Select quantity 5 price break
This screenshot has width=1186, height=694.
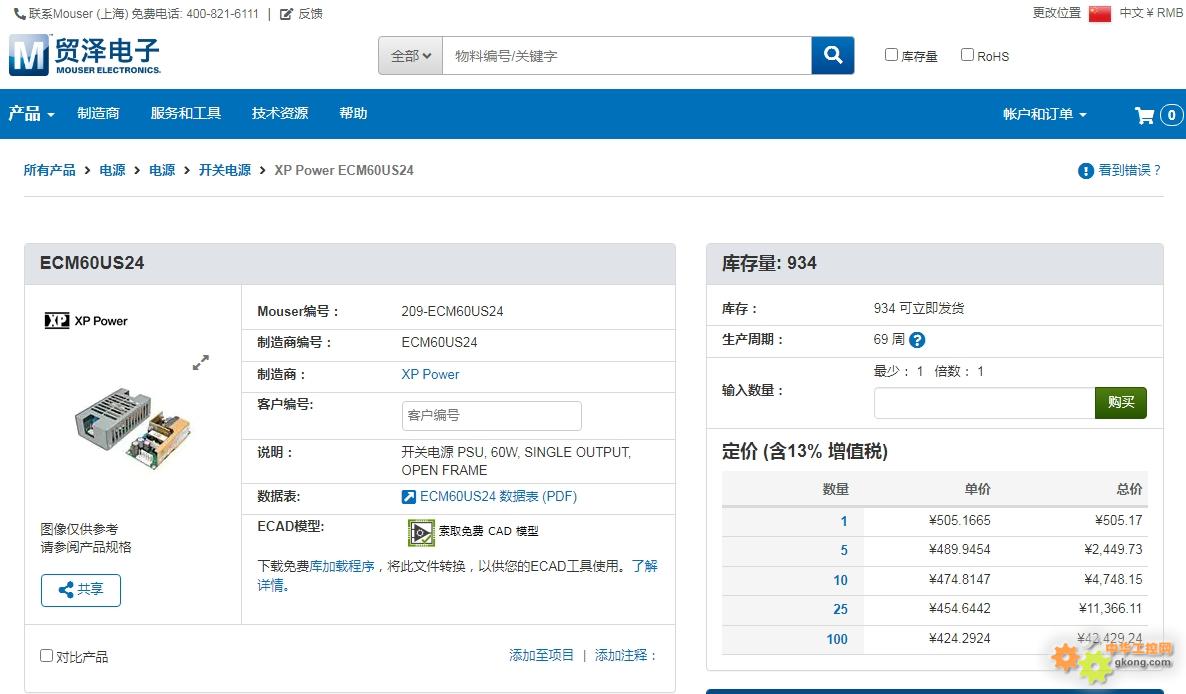click(x=843, y=550)
